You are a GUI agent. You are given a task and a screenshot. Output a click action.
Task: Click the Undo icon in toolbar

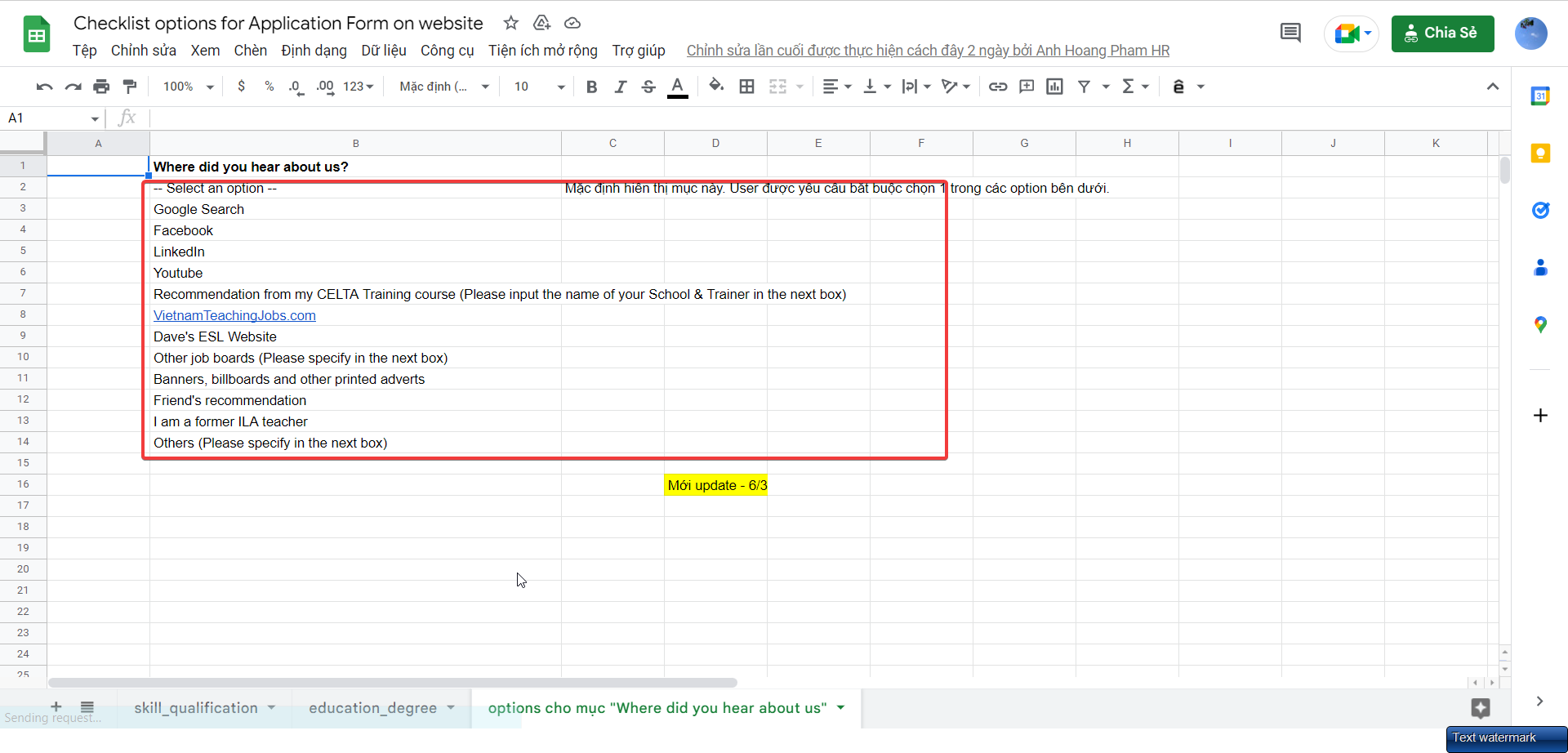[x=45, y=87]
